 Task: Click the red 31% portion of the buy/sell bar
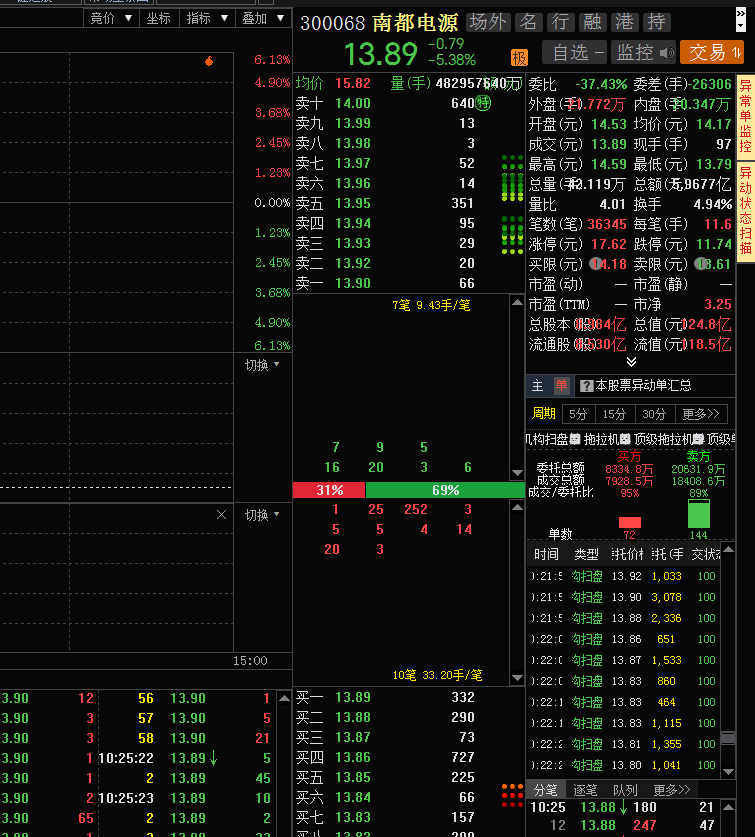[329, 490]
